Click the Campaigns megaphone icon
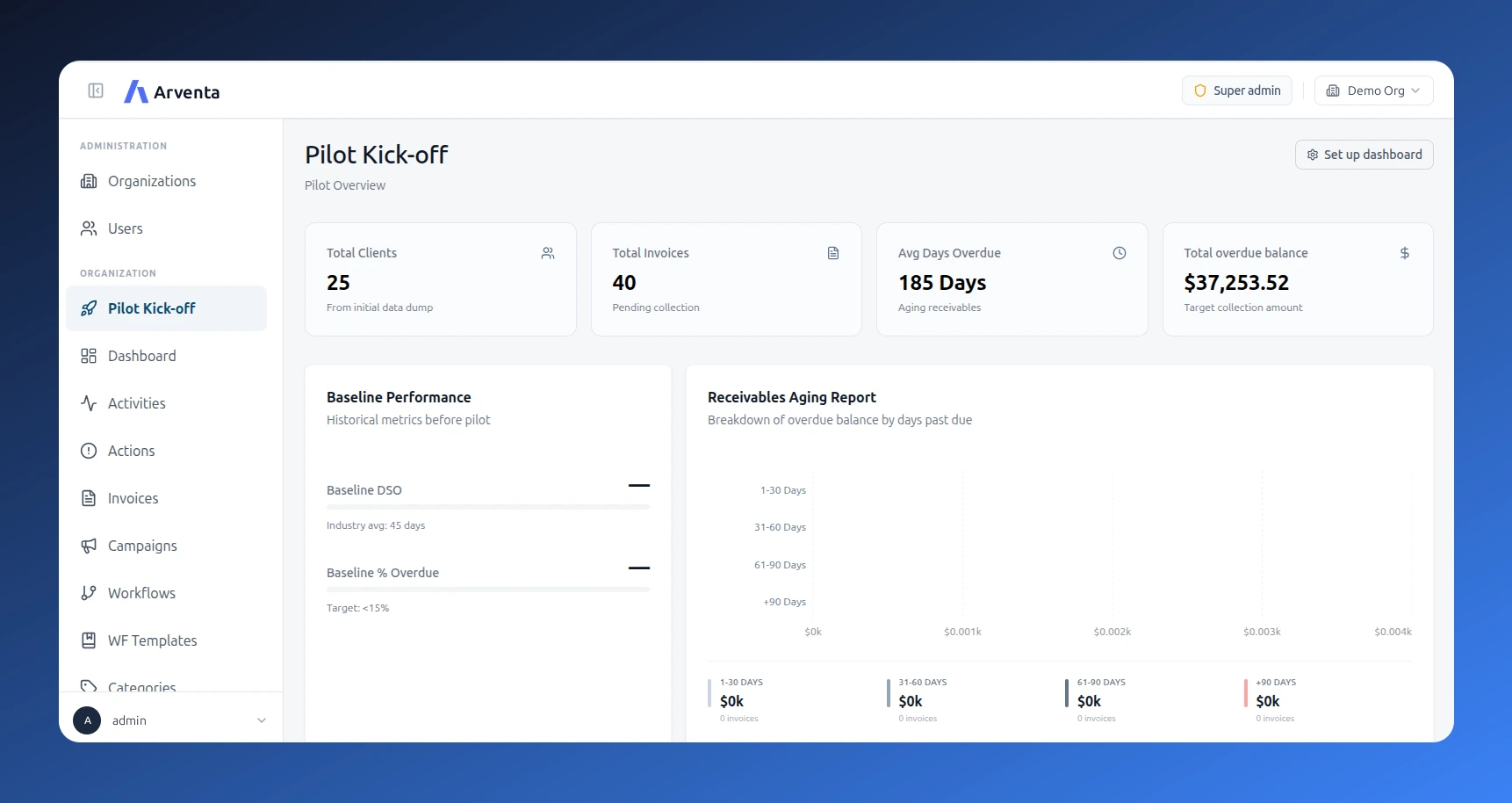 (89, 546)
